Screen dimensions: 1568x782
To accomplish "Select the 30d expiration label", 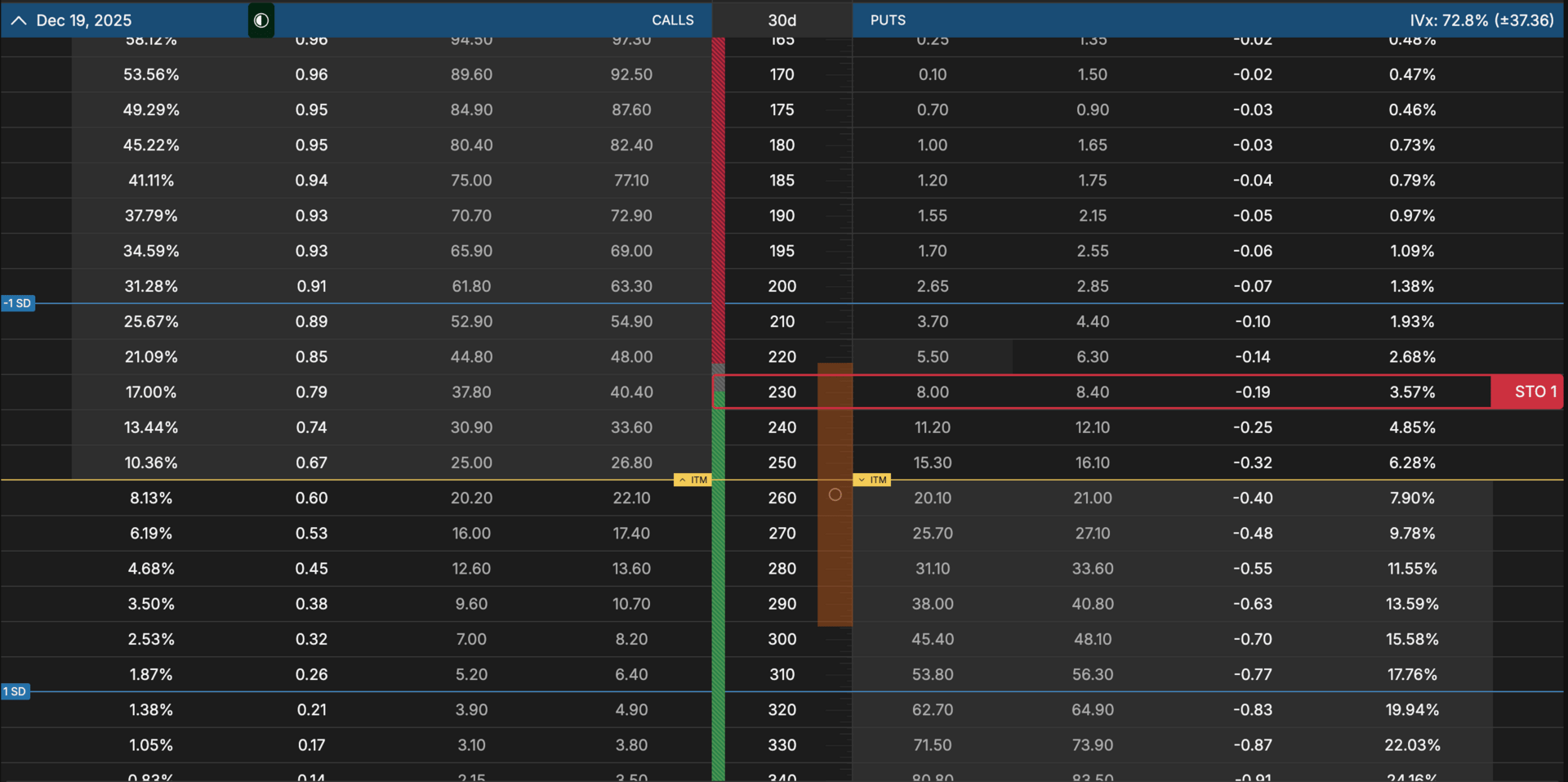I will pos(782,20).
